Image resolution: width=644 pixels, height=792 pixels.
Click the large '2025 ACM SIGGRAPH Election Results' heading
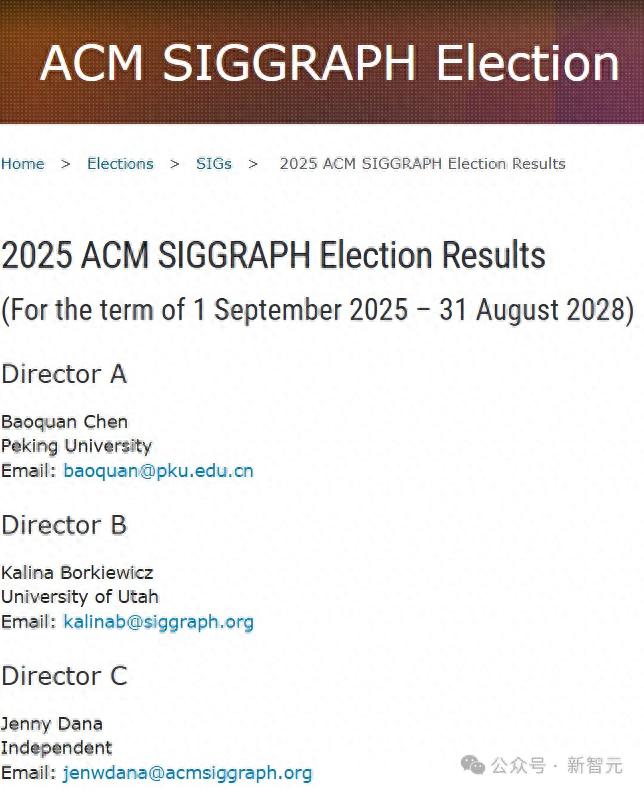click(273, 256)
